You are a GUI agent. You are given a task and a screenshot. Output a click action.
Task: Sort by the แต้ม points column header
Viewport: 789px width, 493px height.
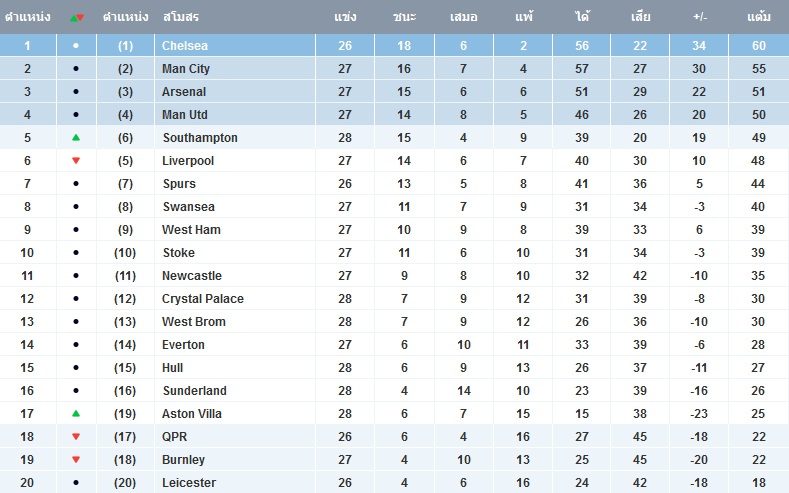click(x=759, y=17)
